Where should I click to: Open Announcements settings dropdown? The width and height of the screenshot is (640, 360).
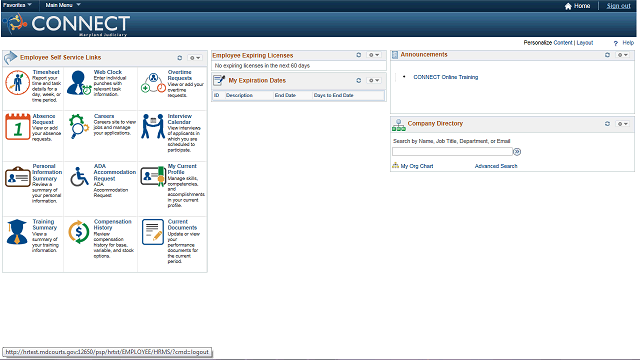coord(622,55)
